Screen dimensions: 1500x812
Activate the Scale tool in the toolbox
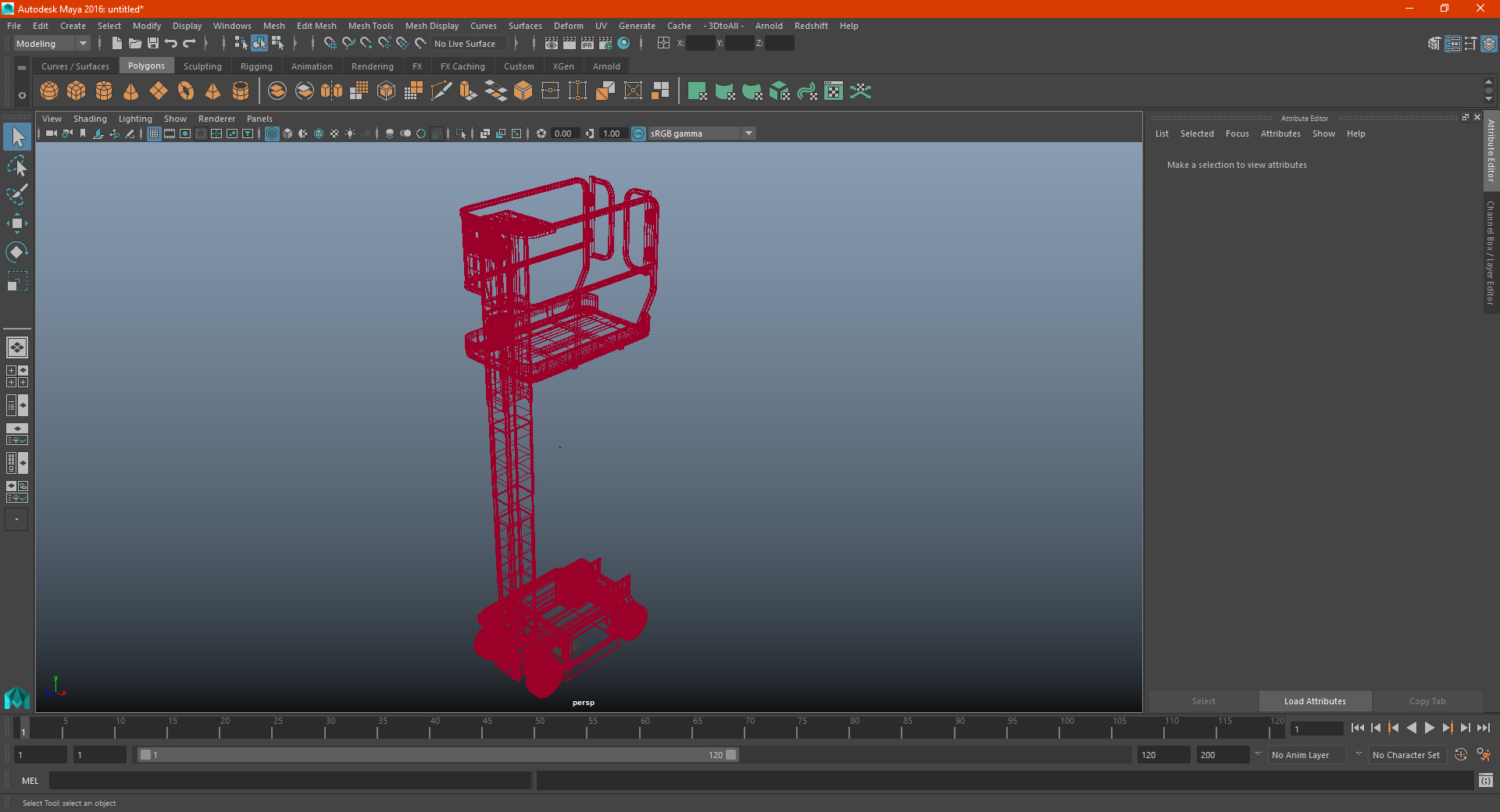click(17, 280)
